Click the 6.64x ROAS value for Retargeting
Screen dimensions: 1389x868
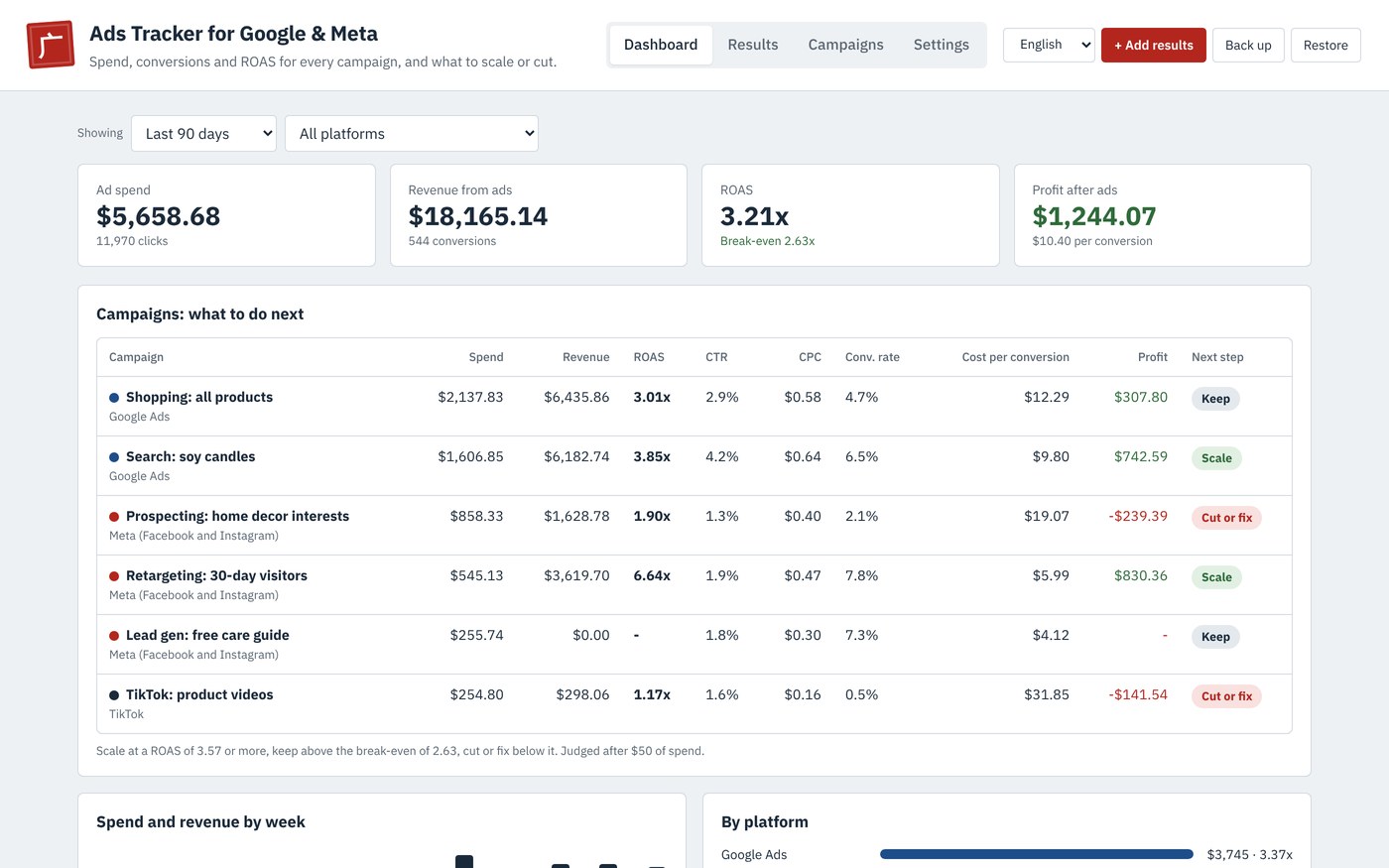652,575
